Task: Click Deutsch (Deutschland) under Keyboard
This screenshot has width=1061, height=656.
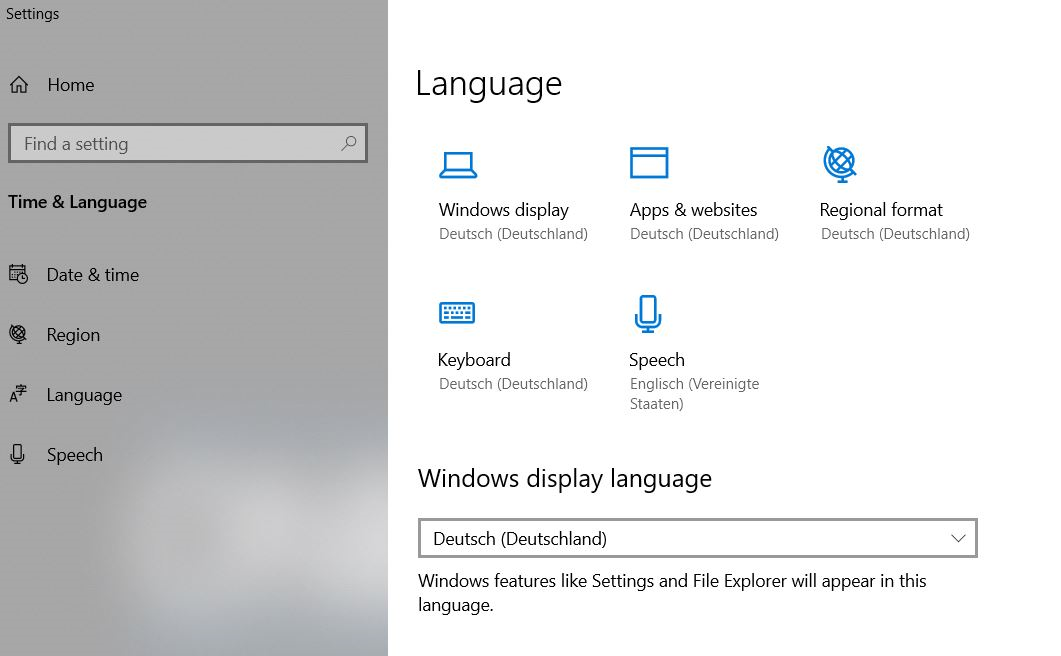Action: [513, 384]
